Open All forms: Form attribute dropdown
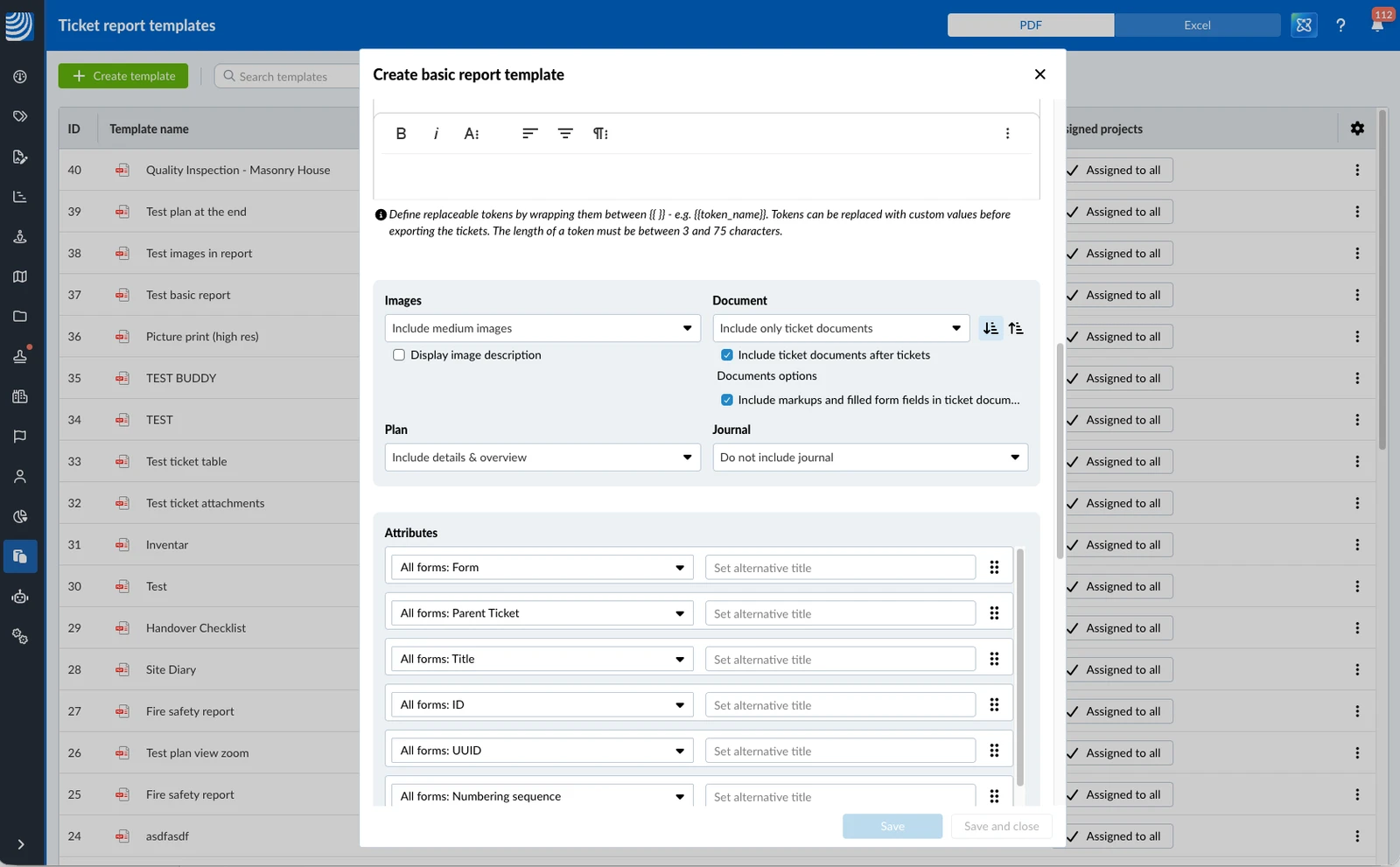 coord(542,567)
